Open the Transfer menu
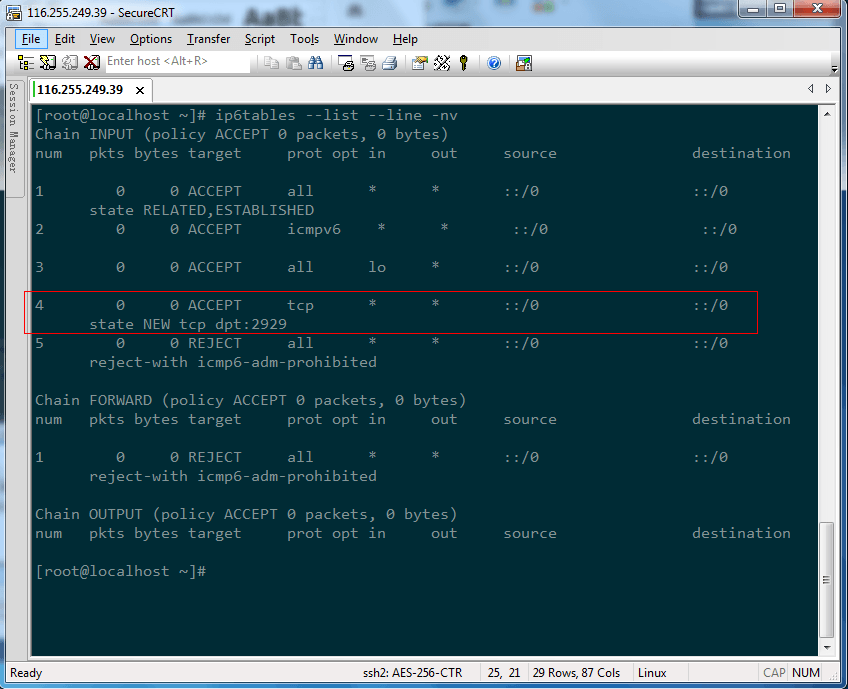 coord(208,39)
